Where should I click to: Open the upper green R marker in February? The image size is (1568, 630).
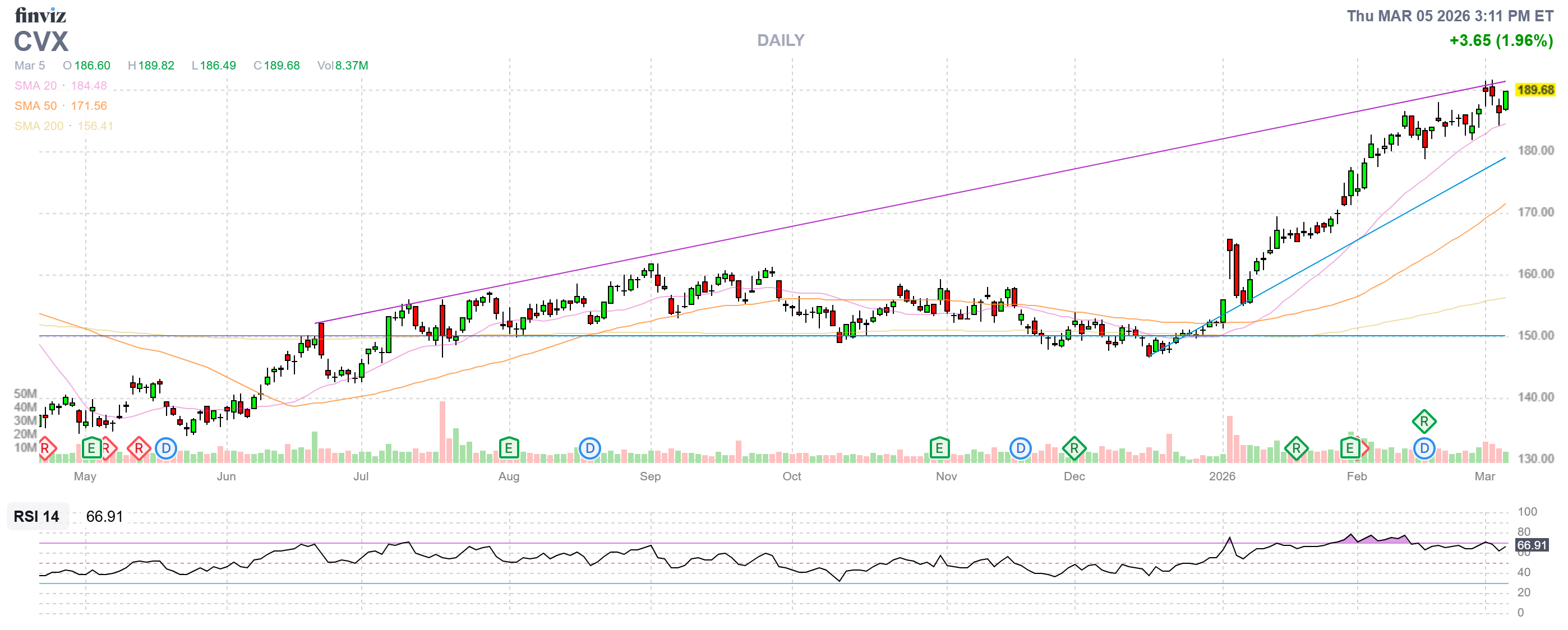1424,421
